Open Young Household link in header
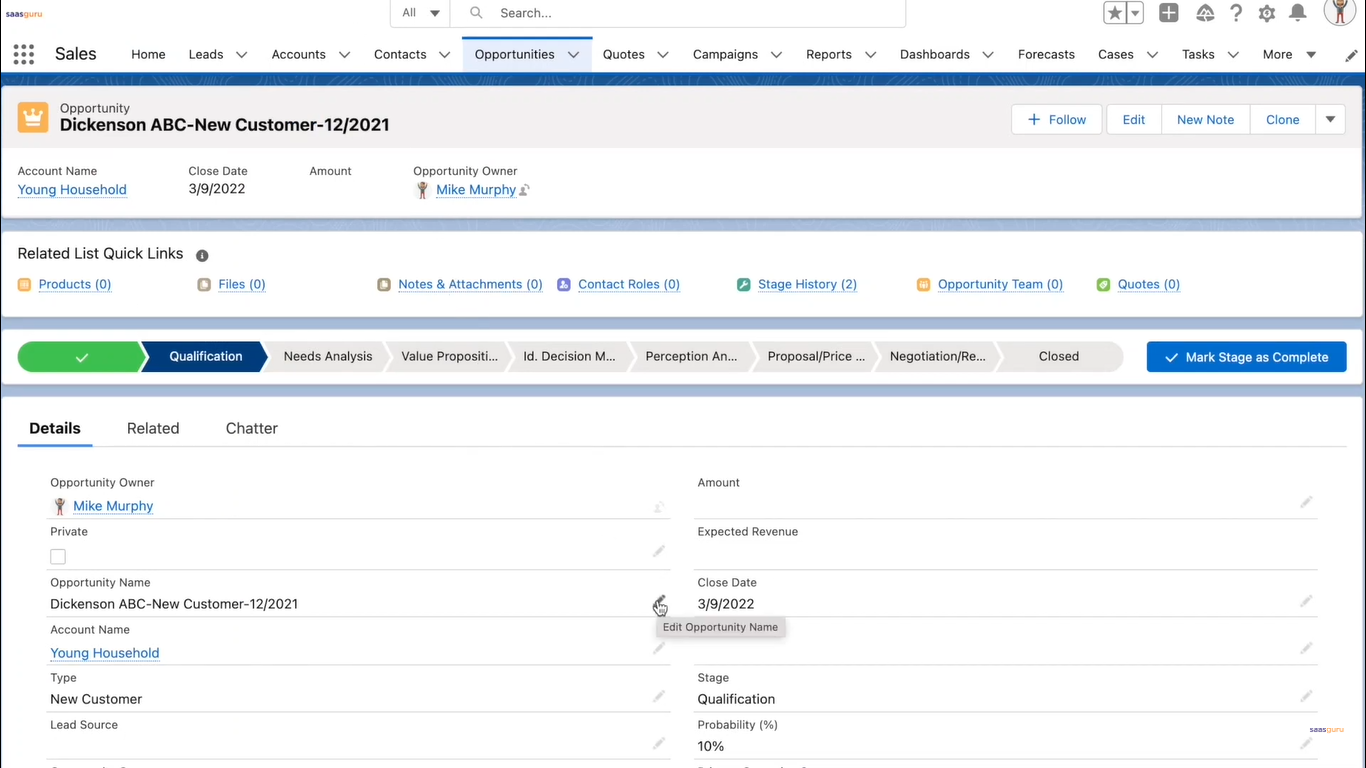The image size is (1366, 768). pos(72,190)
